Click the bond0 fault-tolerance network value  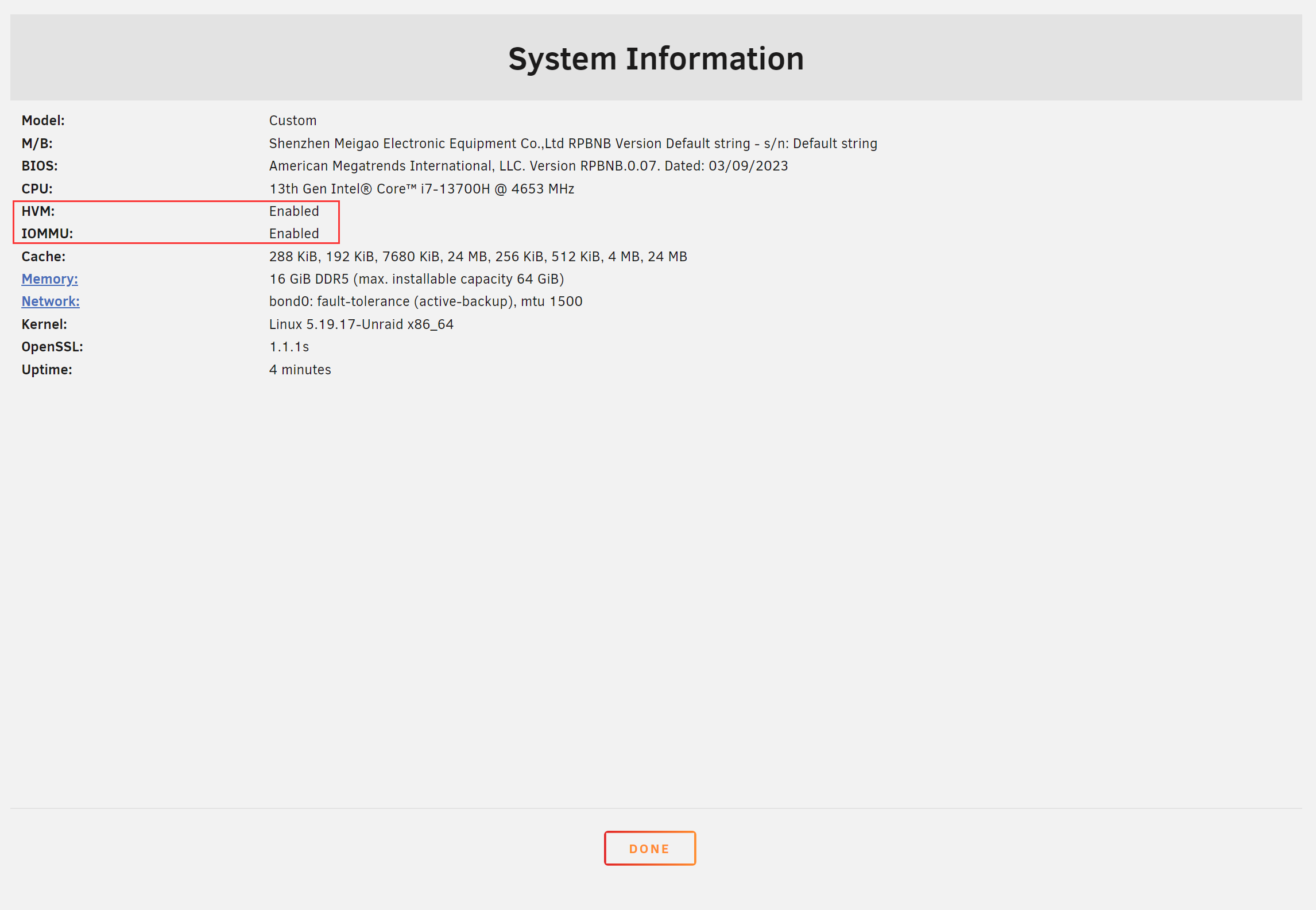(425, 301)
